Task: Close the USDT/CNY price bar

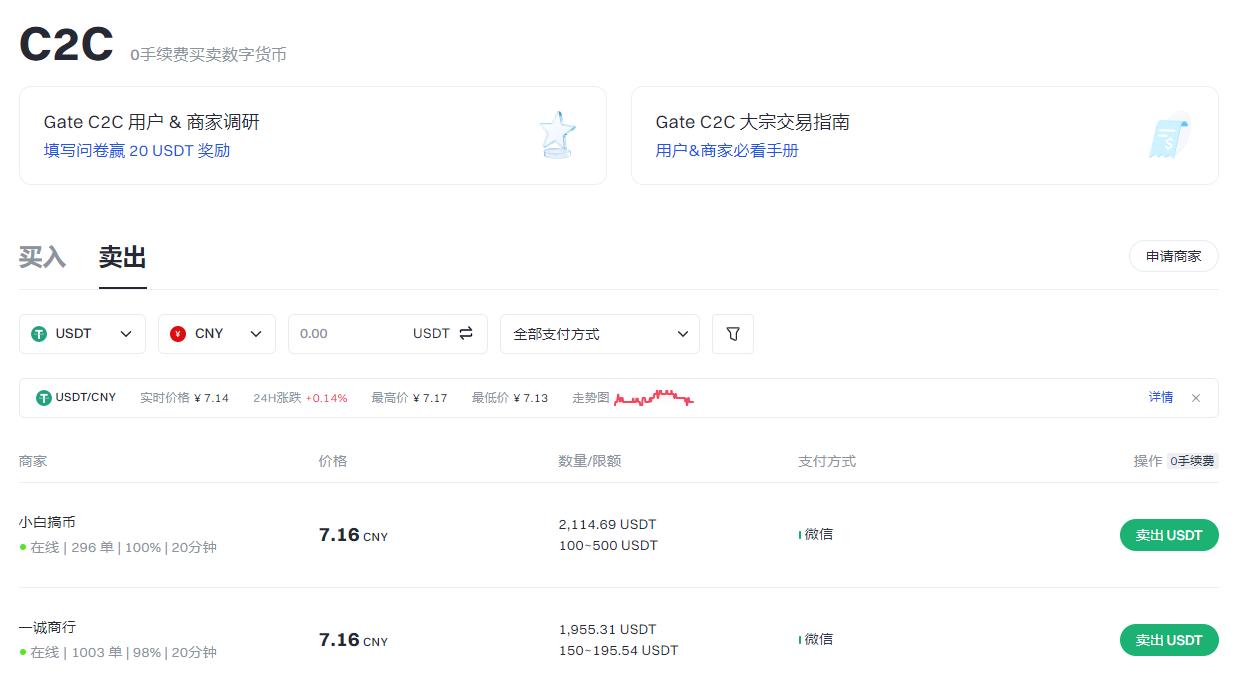Action: (x=1196, y=398)
